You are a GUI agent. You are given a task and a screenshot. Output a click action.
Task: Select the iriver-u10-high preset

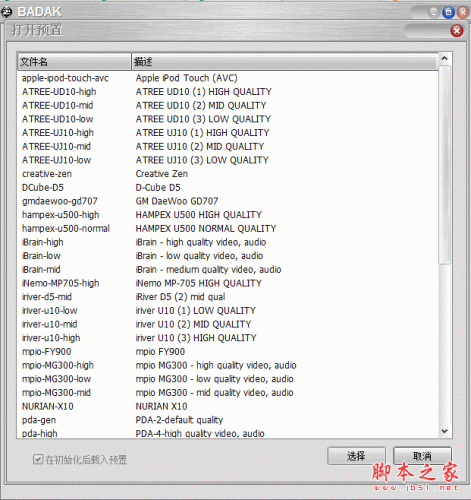point(51,338)
